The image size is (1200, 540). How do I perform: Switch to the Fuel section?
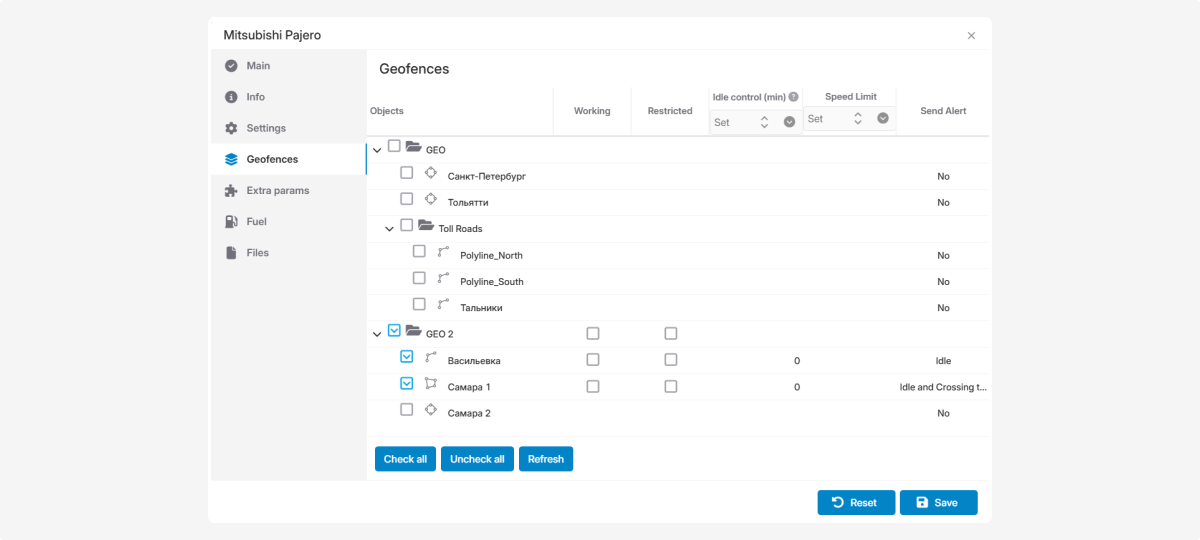click(258, 221)
